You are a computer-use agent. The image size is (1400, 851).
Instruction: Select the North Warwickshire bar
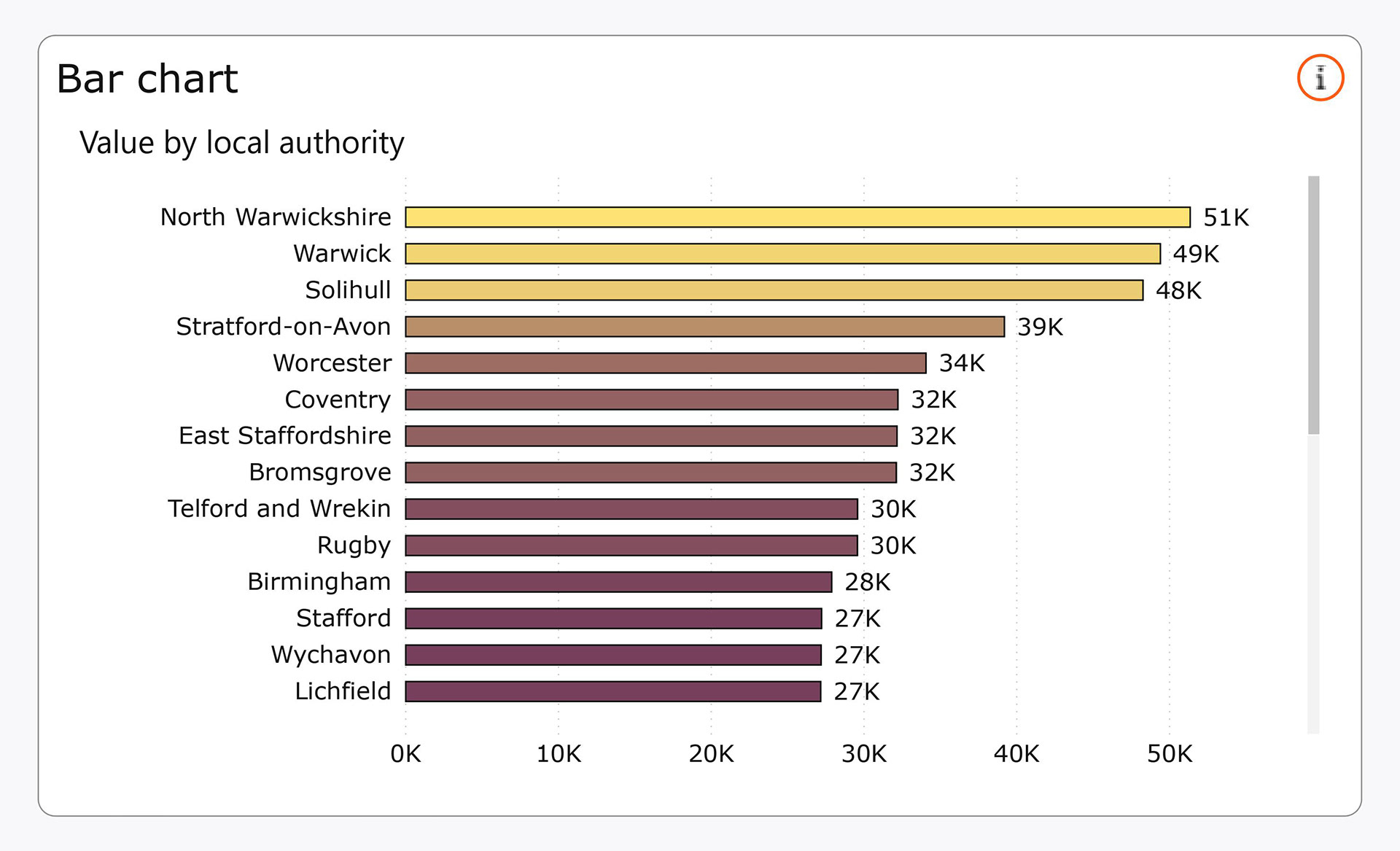795,217
